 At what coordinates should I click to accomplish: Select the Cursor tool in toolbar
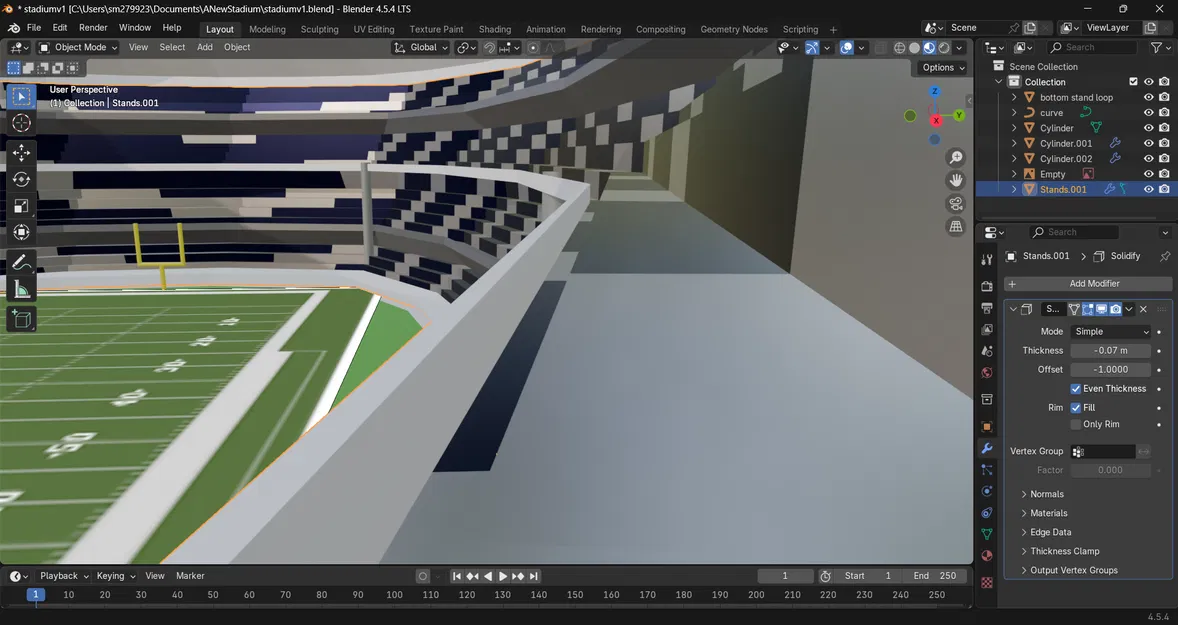coord(21,123)
